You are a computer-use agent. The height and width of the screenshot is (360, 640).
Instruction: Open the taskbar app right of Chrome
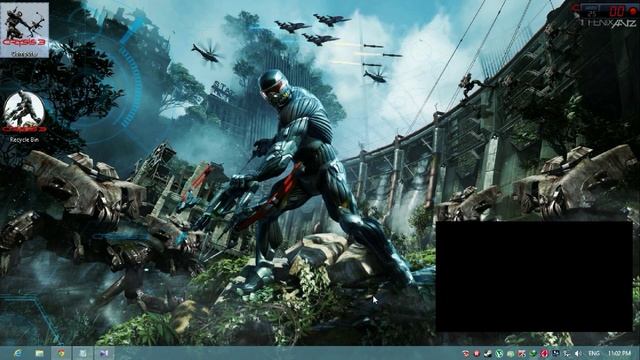83,353
